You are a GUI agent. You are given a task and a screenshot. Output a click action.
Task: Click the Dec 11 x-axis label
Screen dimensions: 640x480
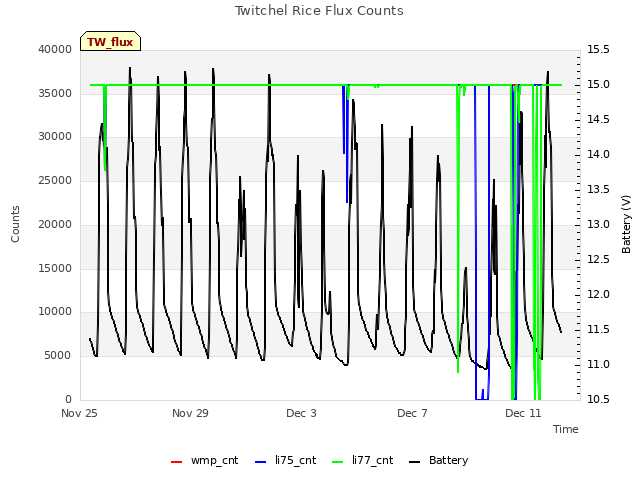pyautogui.click(x=523, y=413)
